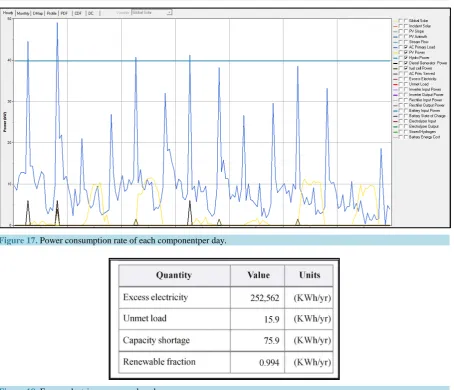Switch to the Monthly tab

(x=23, y=13)
